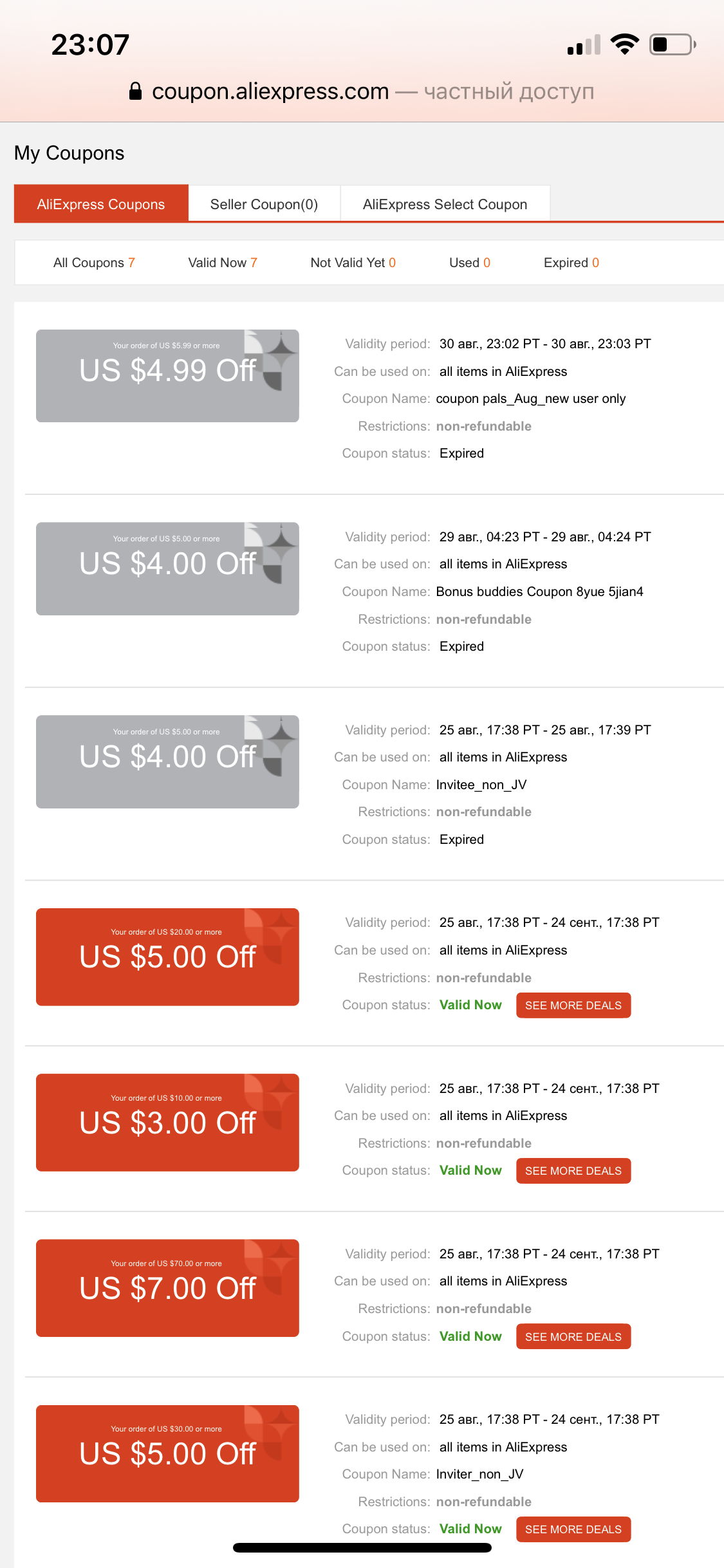Tap the cellular signal bars icon
Image resolution: width=724 pixels, height=1568 pixels.
click(584, 44)
